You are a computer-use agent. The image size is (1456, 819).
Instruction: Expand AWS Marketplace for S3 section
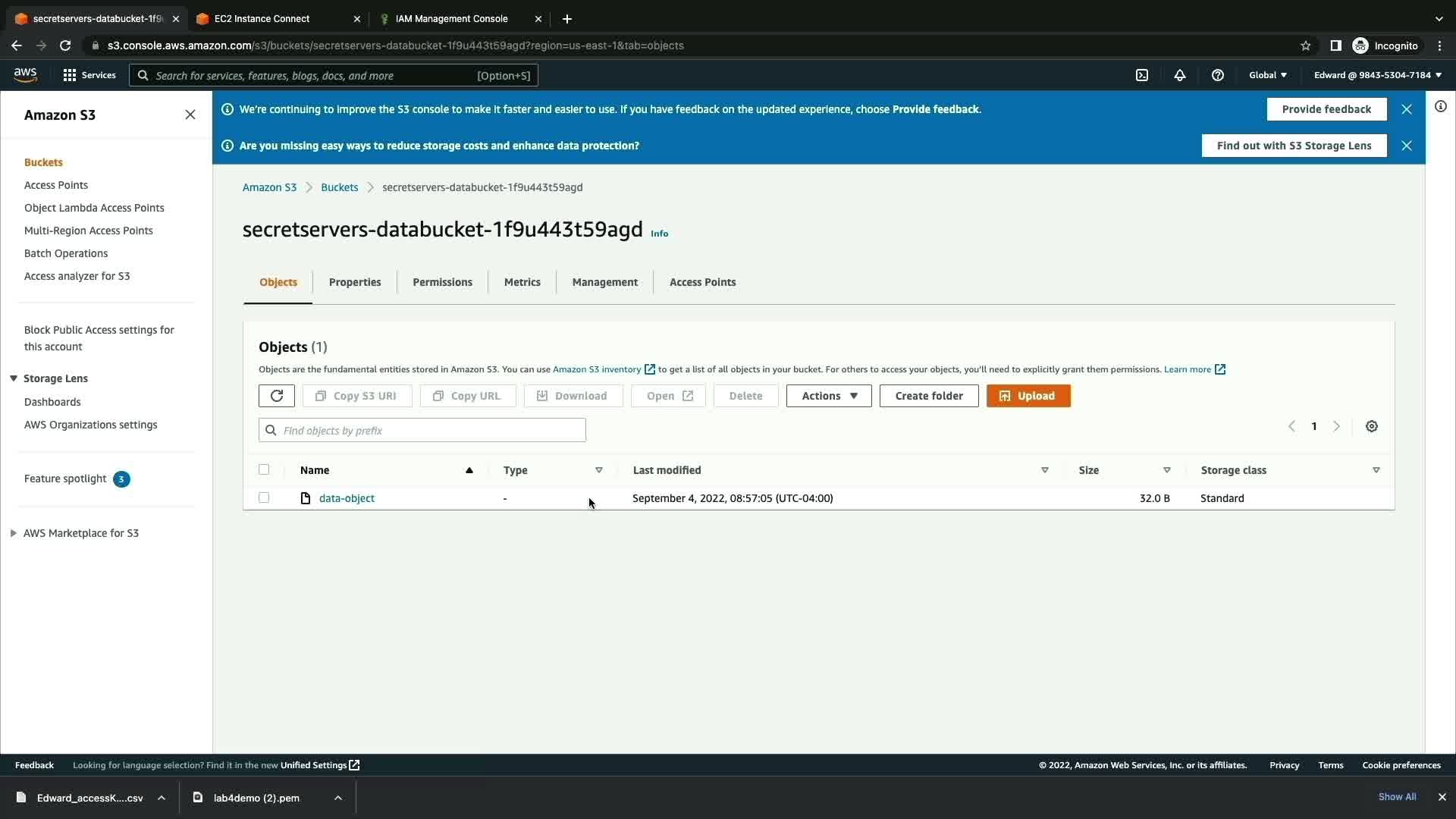(14, 533)
